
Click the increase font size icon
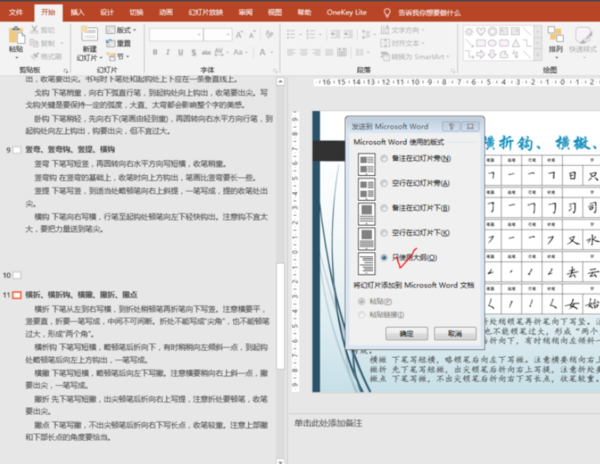[239, 35]
